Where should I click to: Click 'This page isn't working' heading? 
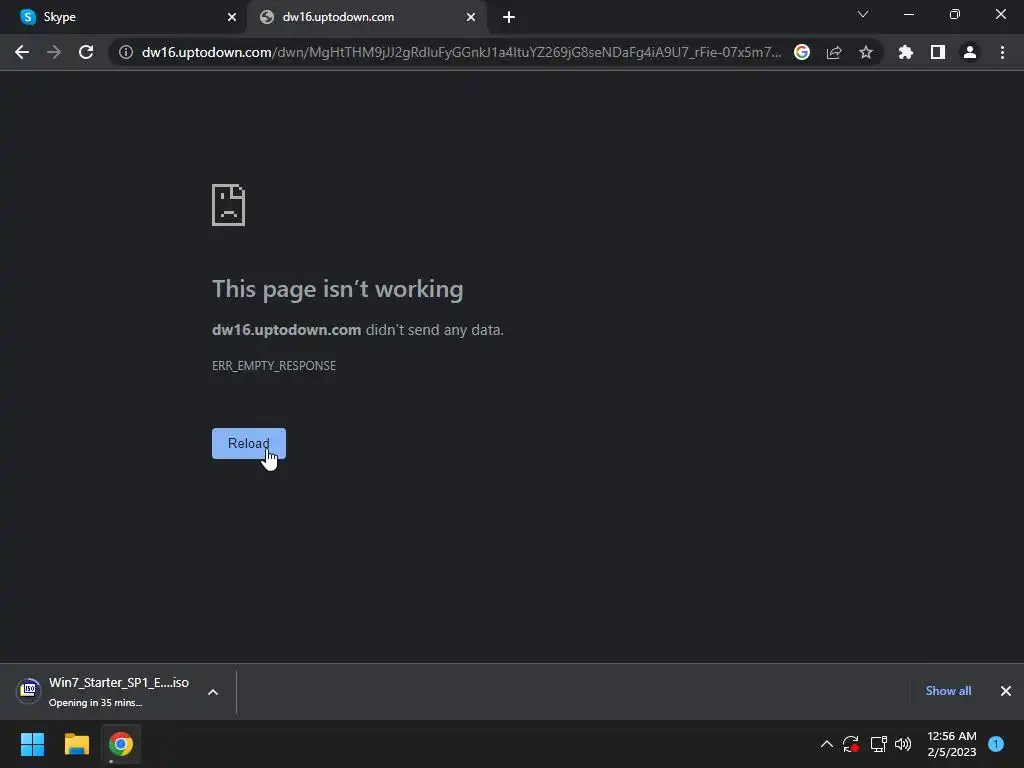[x=338, y=289]
